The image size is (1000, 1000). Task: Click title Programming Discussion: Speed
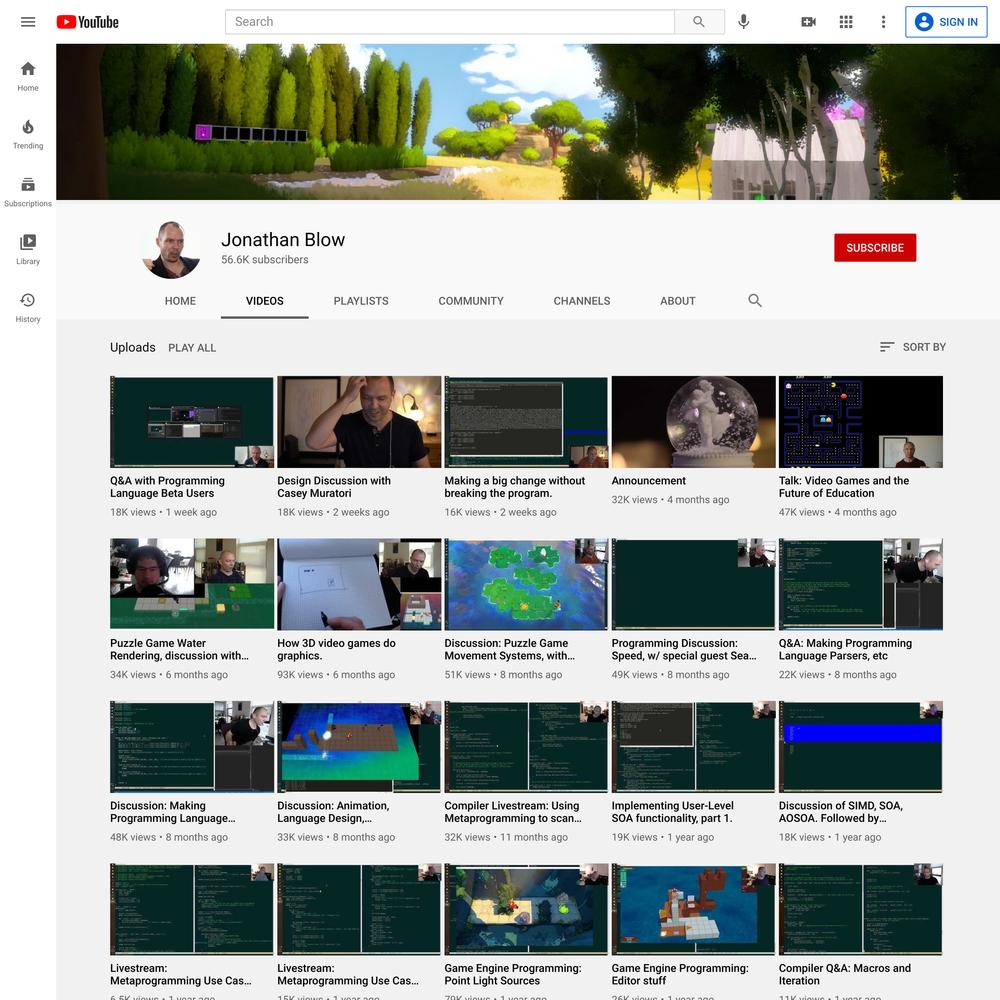[684, 649]
